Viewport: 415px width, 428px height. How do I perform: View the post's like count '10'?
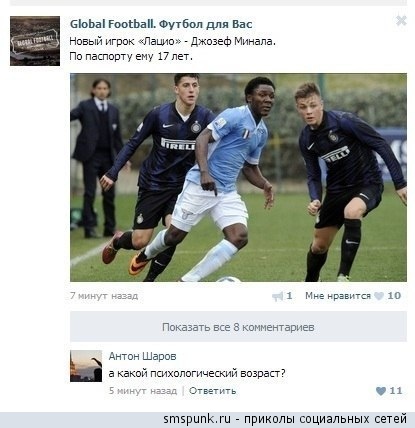[x=394, y=296]
